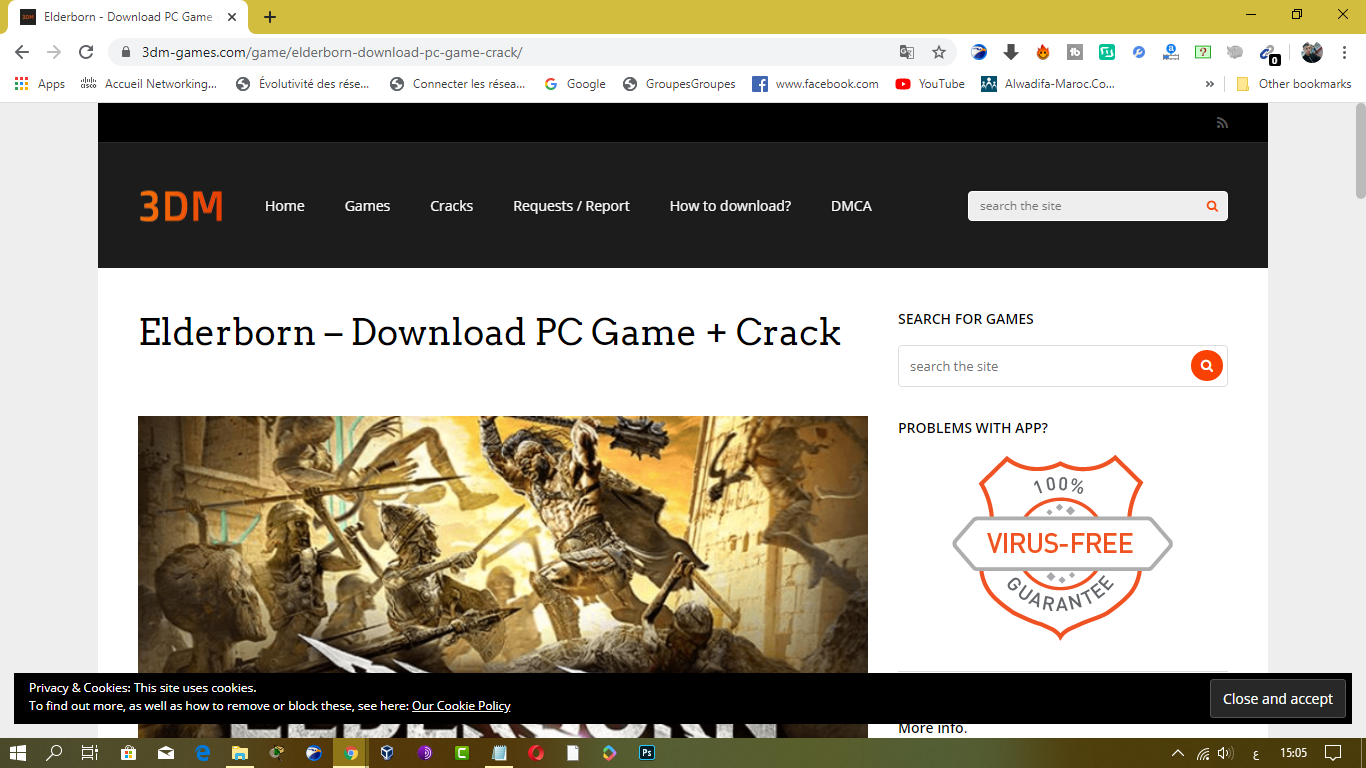Go to the Home menu item
The width and height of the screenshot is (1366, 768).
click(285, 206)
